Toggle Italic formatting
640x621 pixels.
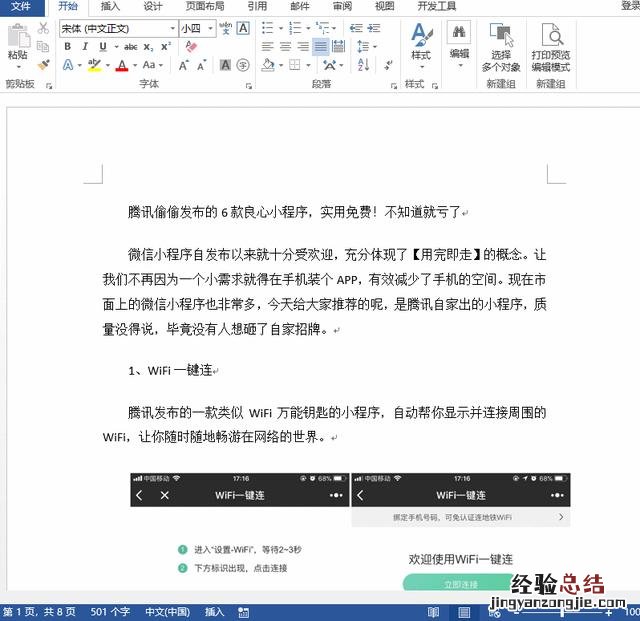point(85,47)
